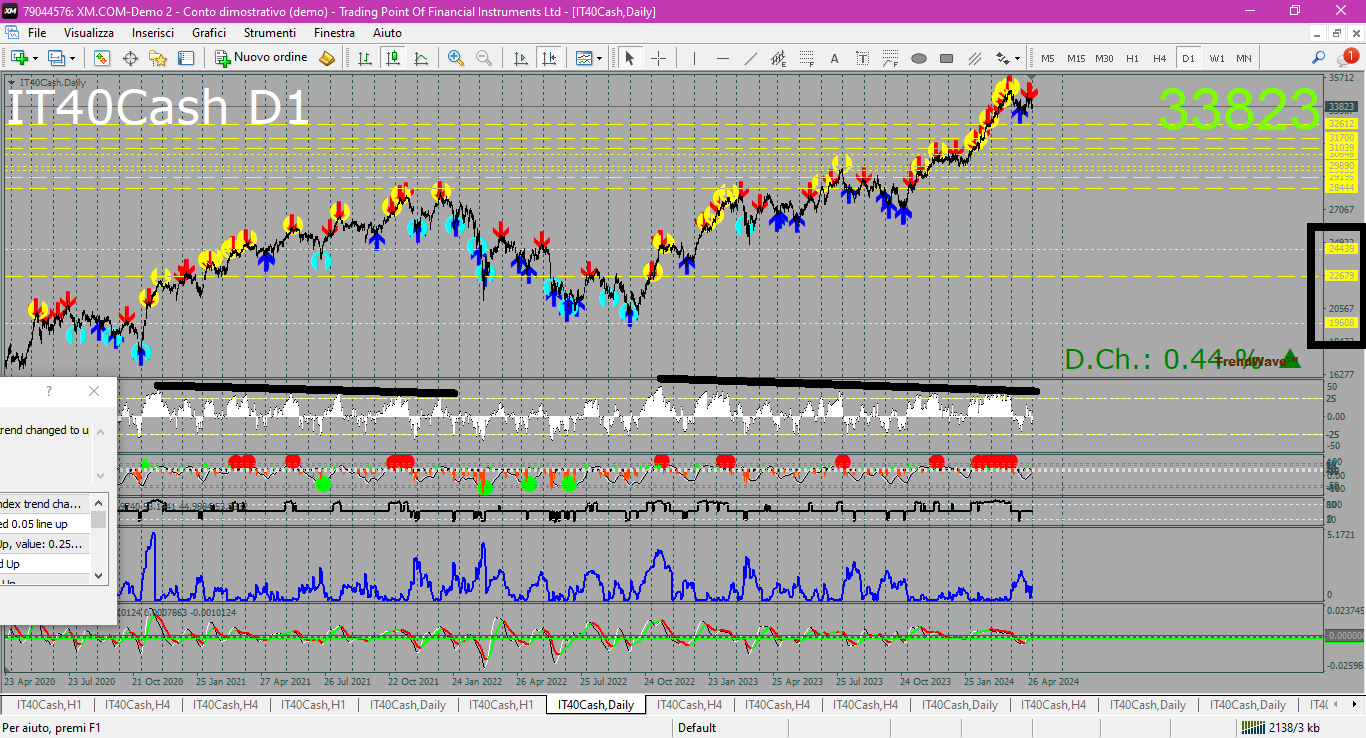Switch chart to line chart type

pyautogui.click(x=422, y=58)
